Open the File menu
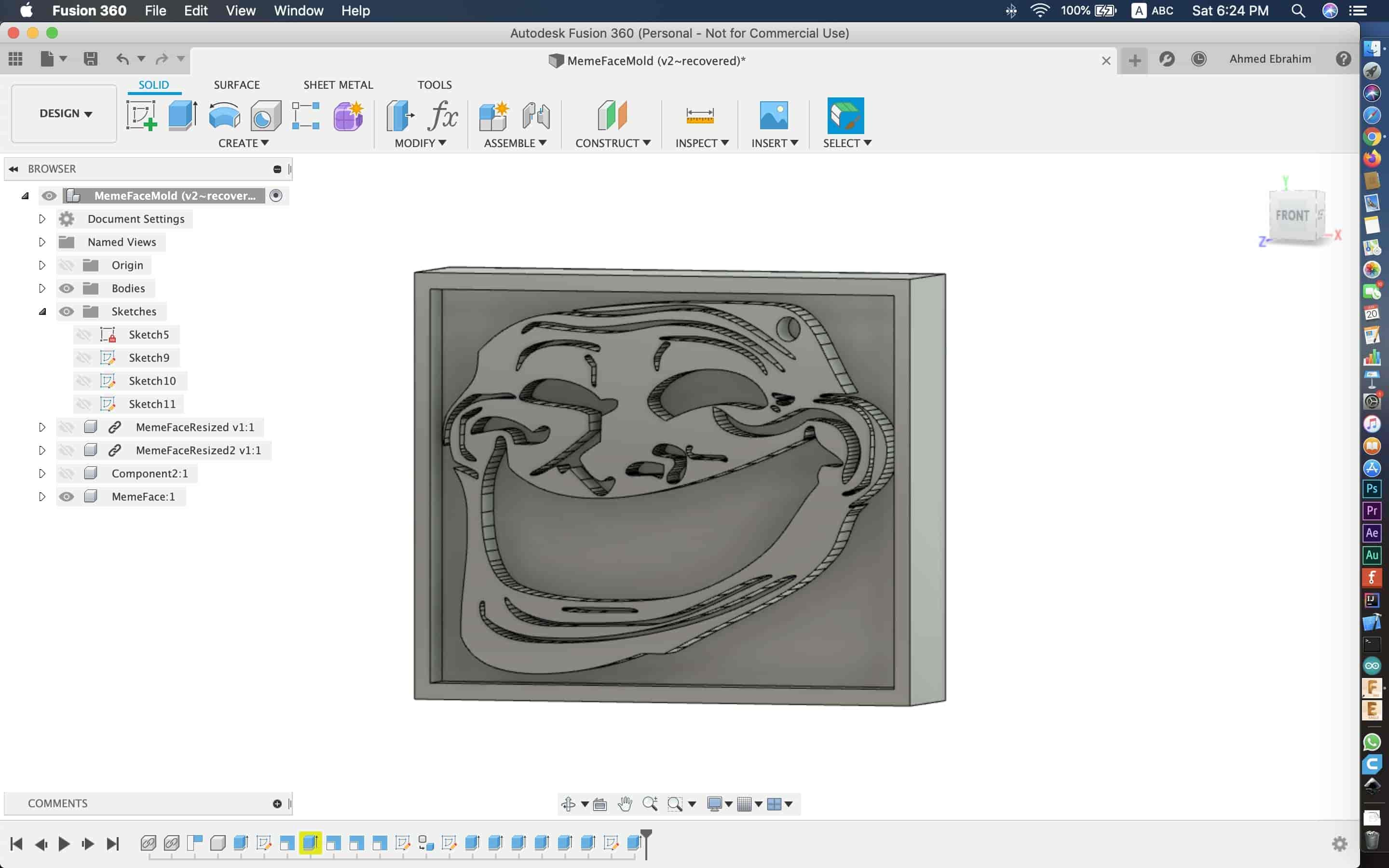The image size is (1389, 868). [156, 10]
